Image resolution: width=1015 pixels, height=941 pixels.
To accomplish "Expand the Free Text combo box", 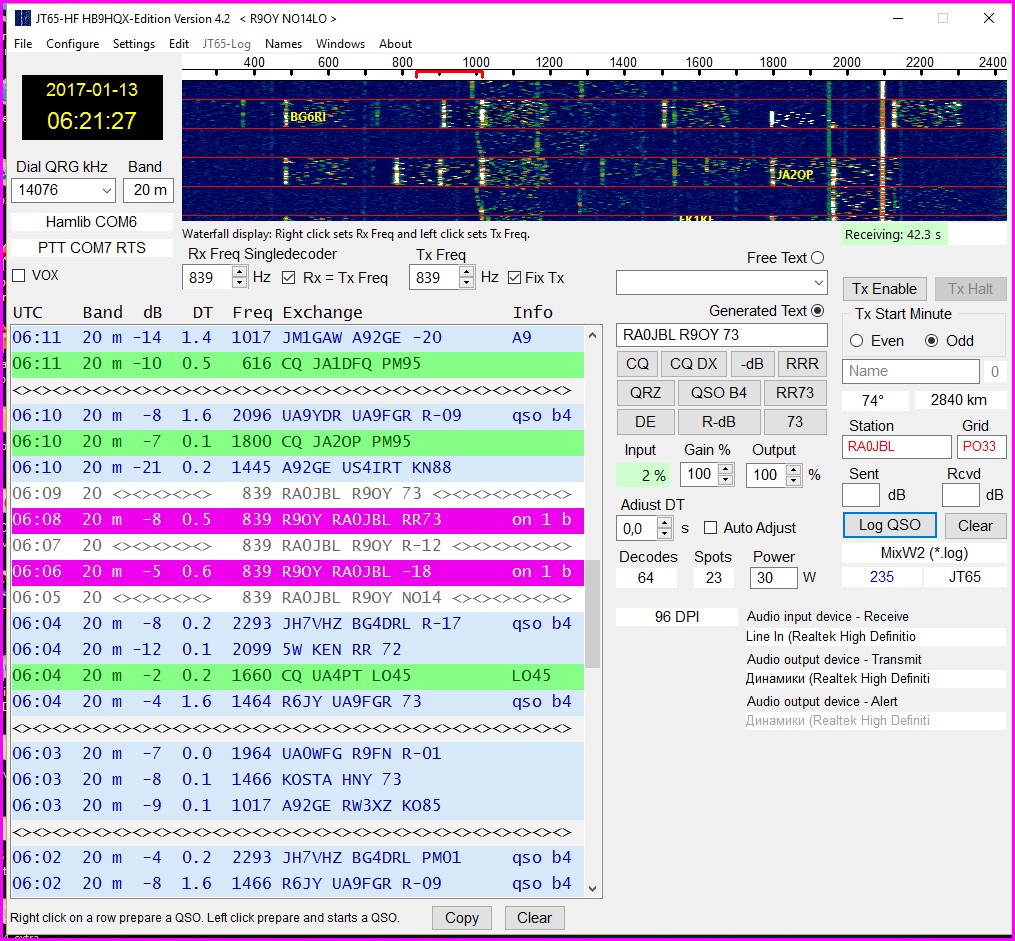I will [x=819, y=283].
